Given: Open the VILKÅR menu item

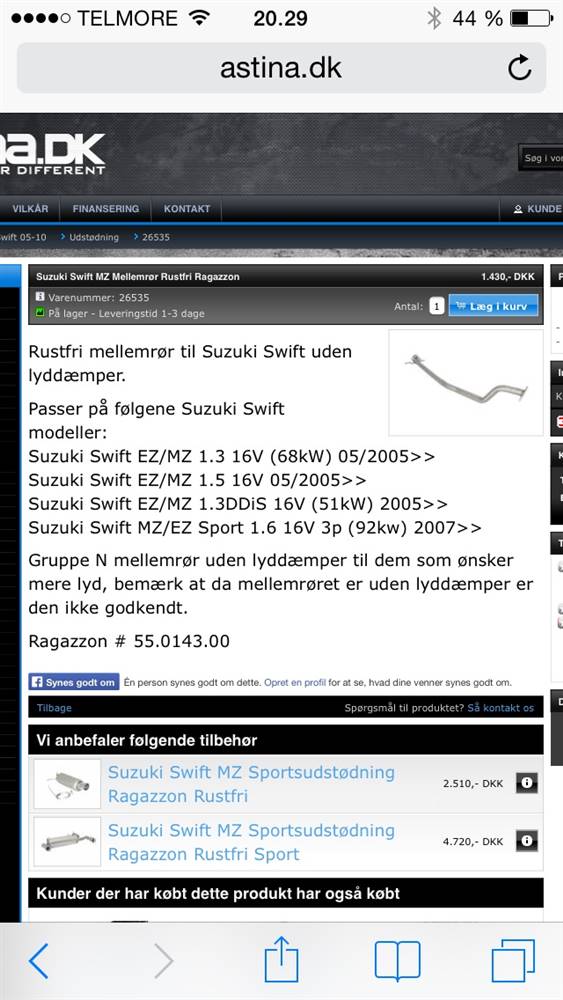Looking at the screenshot, I should pos(30,209).
